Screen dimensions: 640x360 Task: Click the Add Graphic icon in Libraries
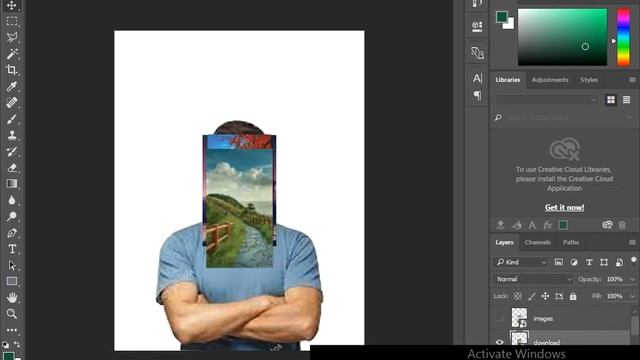[500, 225]
